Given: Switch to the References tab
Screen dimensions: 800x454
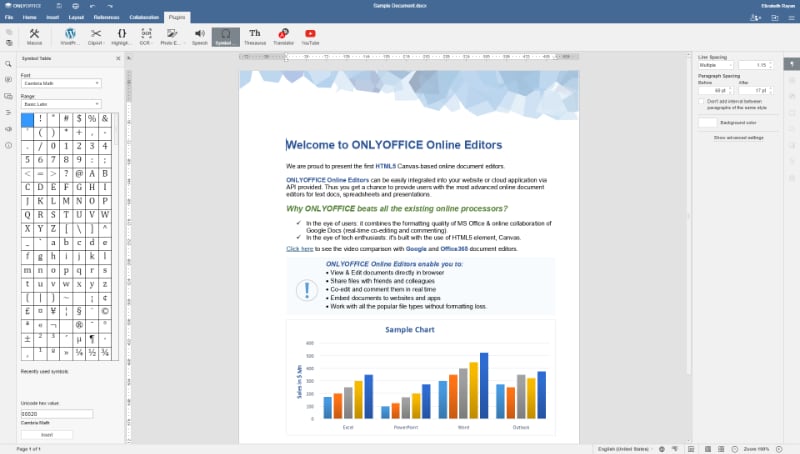Looking at the screenshot, I should tap(106, 17).
